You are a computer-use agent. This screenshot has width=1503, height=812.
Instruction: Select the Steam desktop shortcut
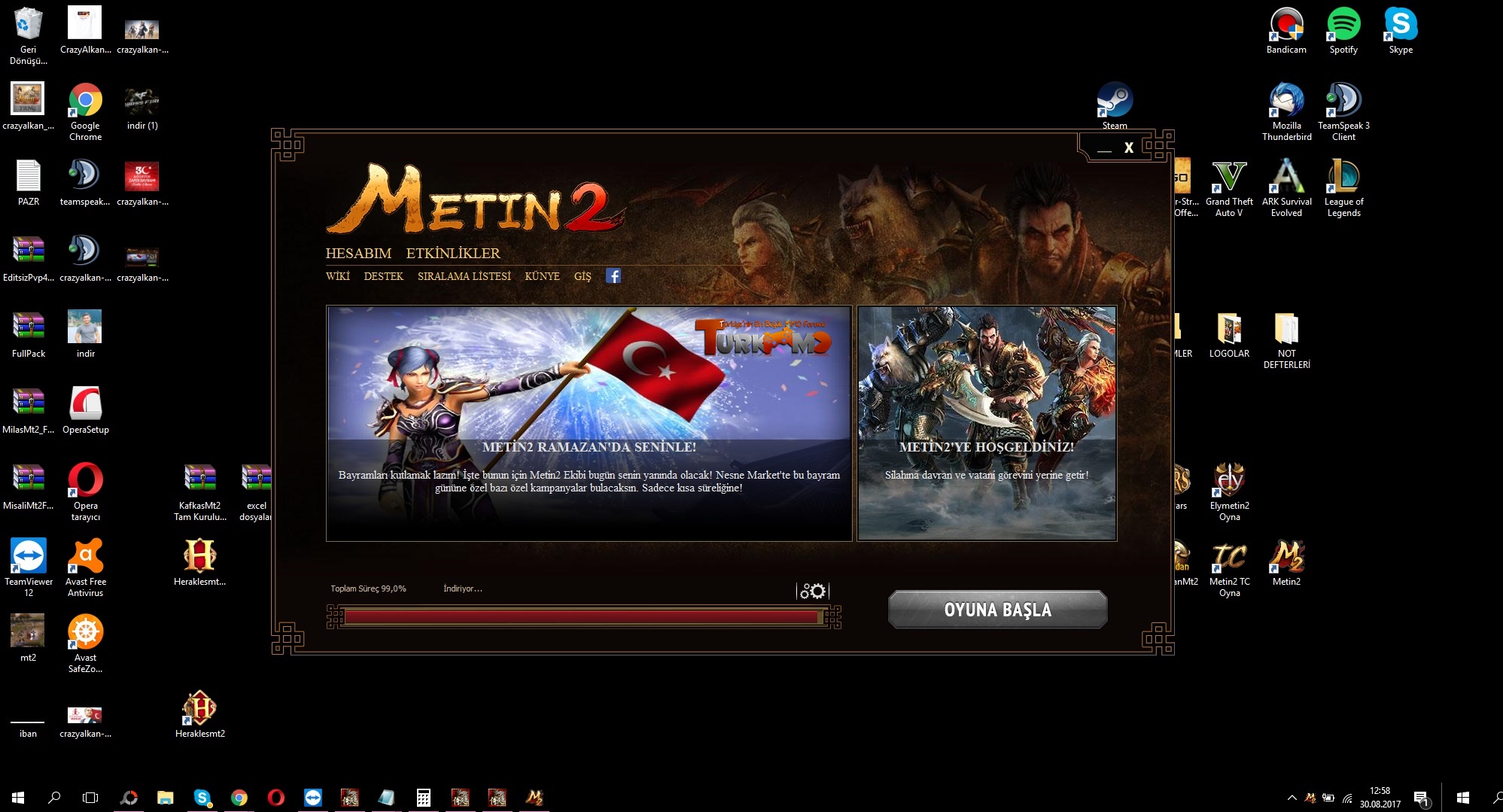(1115, 106)
